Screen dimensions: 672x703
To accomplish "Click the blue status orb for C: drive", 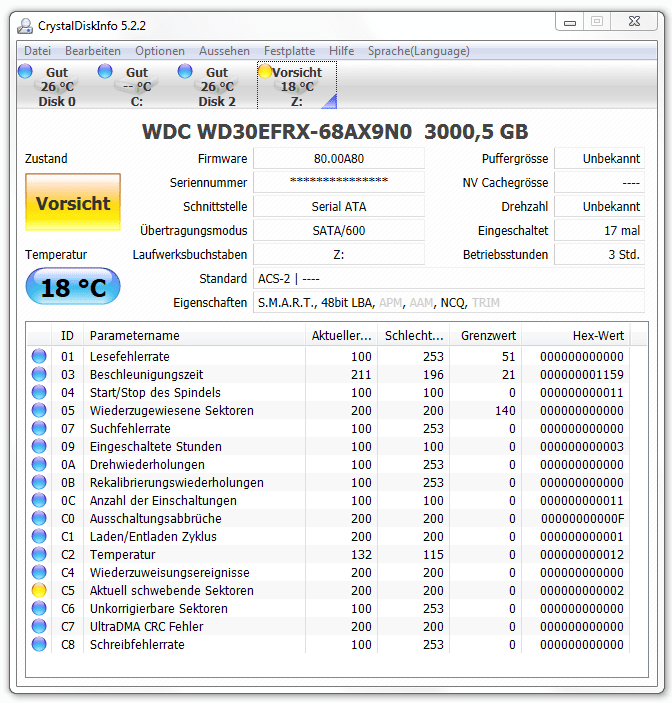I will 105,71.
